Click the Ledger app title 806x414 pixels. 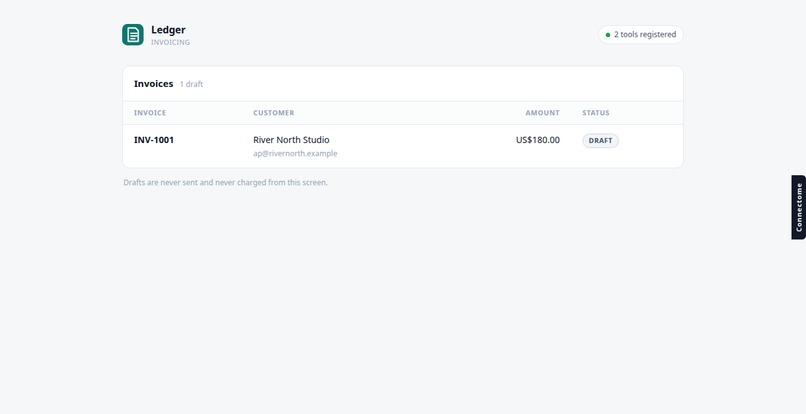pyautogui.click(x=168, y=30)
